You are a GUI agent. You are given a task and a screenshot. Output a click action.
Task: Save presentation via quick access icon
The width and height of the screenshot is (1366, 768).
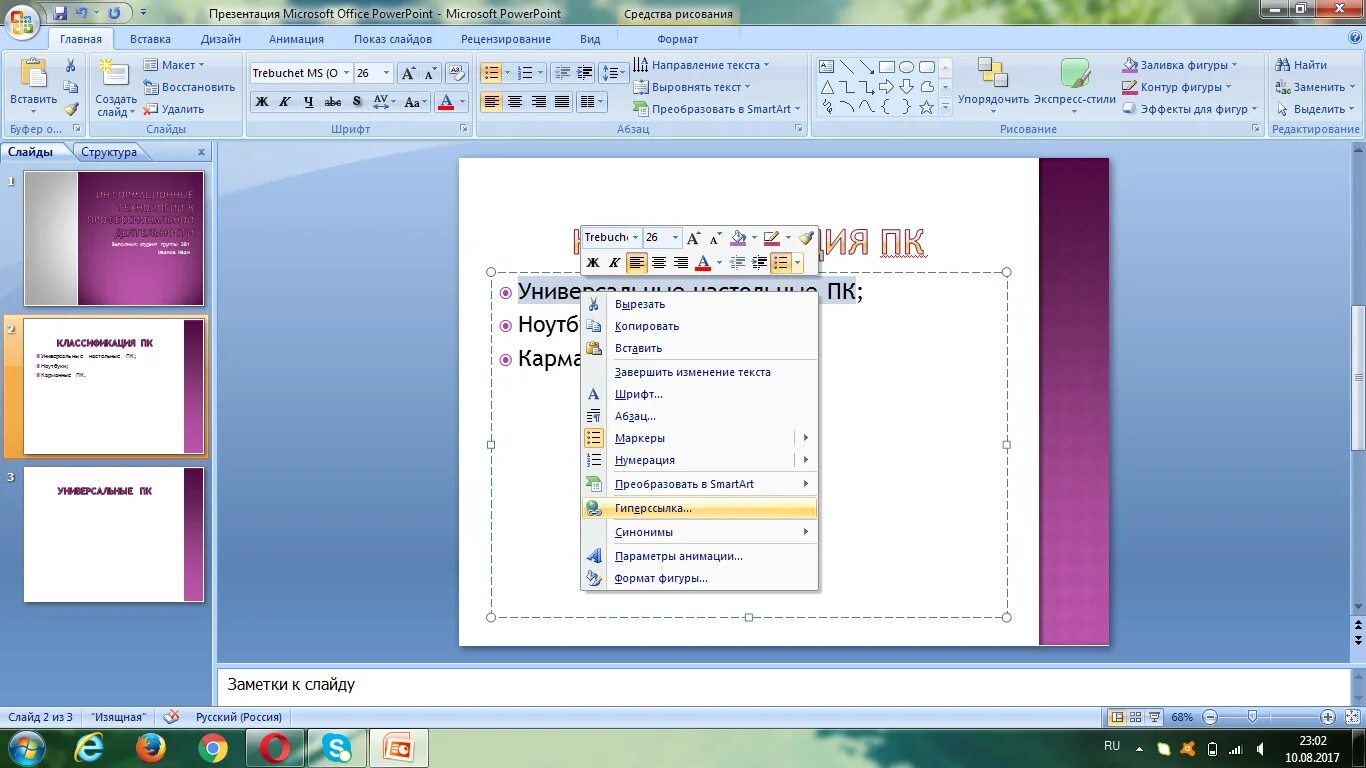(x=60, y=13)
